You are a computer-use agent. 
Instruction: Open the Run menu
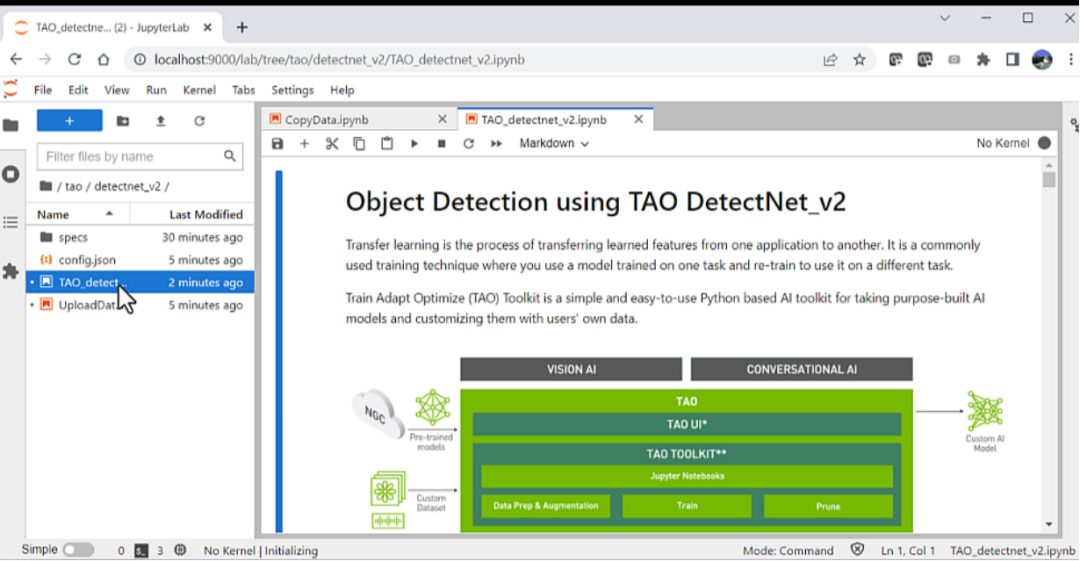coord(156,90)
